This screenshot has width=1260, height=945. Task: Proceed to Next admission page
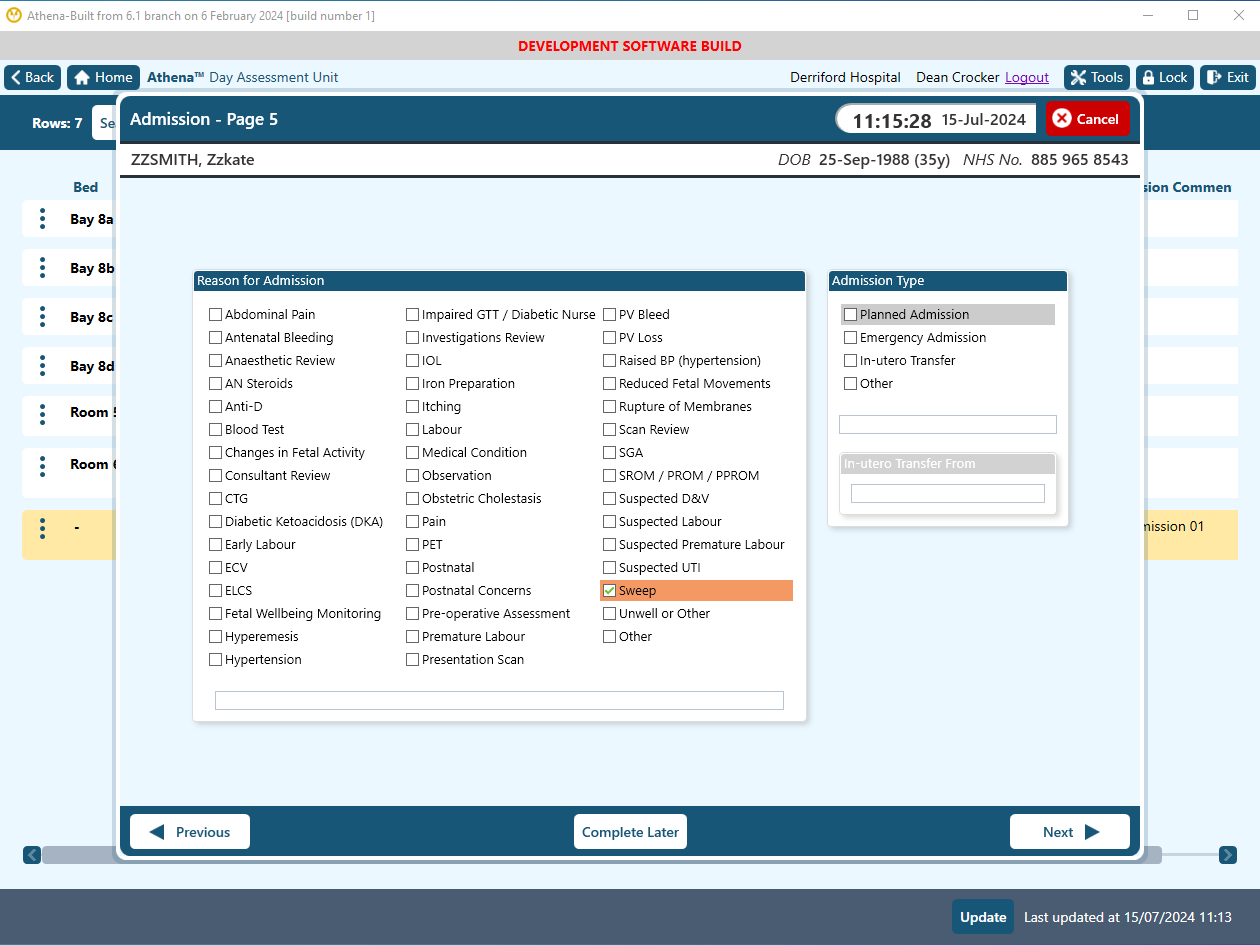[1070, 832]
